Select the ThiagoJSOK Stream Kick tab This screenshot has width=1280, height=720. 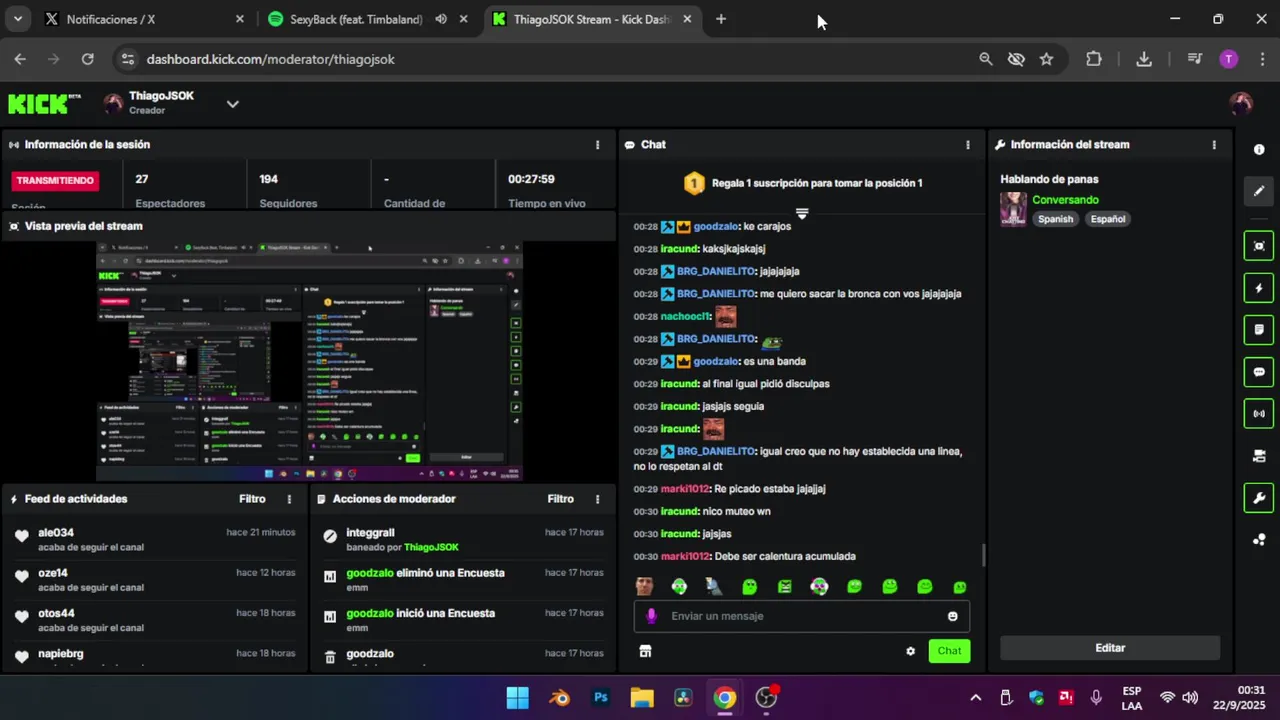[592, 19]
